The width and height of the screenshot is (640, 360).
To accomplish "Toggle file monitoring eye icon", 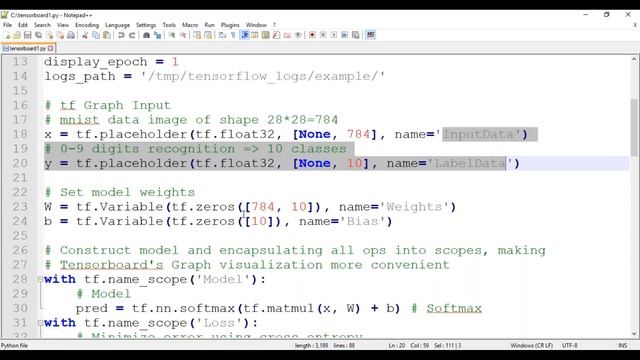I will tap(298, 35).
